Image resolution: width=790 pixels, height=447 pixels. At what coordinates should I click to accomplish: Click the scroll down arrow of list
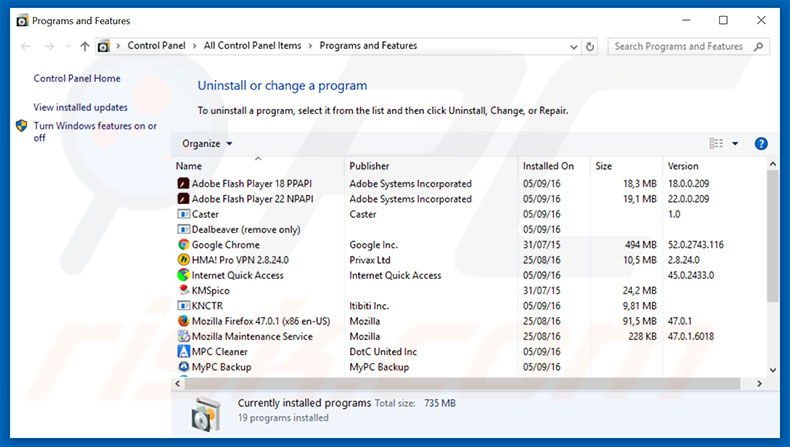[772, 370]
